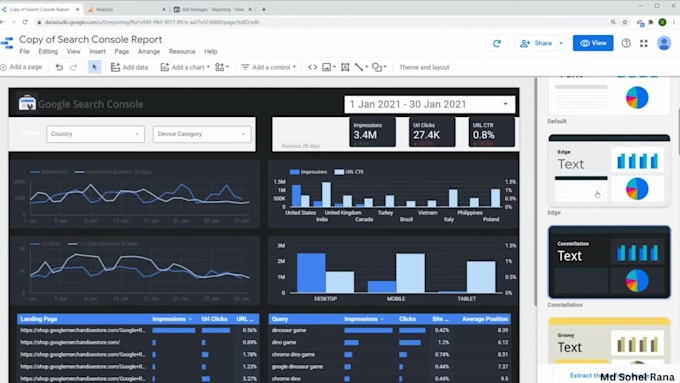Select the Constellation theme thumbnail
The width and height of the screenshot is (680, 383).
pyautogui.click(x=609, y=262)
